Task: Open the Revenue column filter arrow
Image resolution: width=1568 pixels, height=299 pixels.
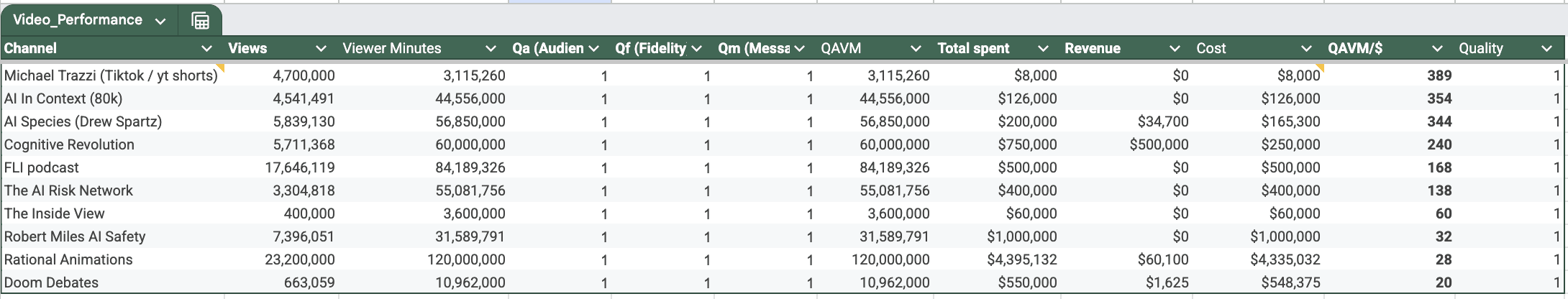Action: [1175, 49]
